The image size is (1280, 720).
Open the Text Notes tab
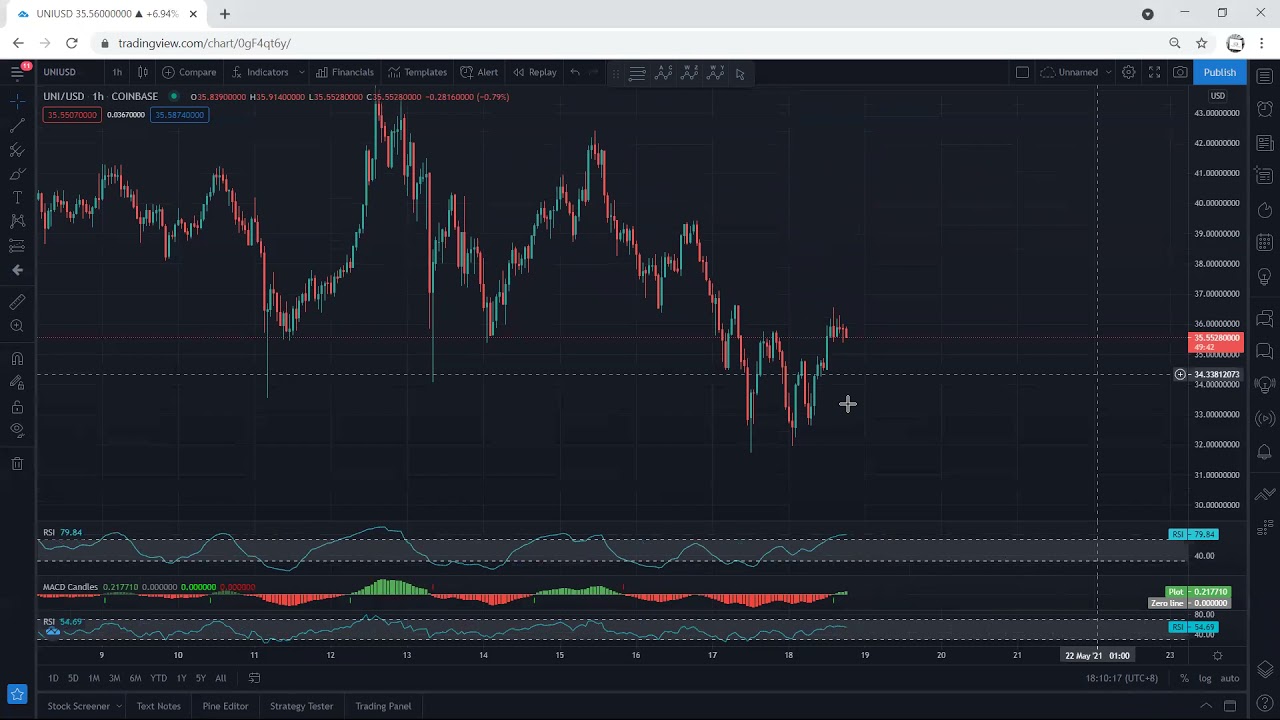click(158, 706)
